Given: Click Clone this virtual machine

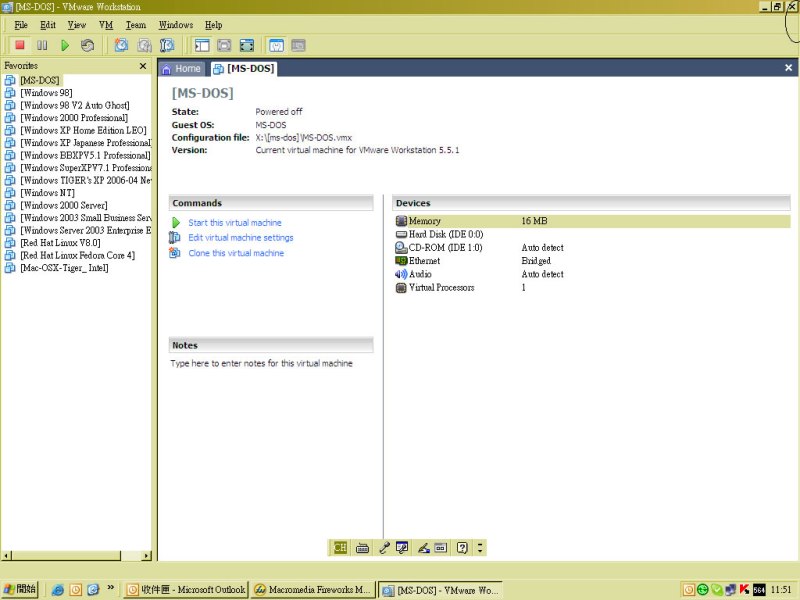Looking at the screenshot, I should 236,253.
